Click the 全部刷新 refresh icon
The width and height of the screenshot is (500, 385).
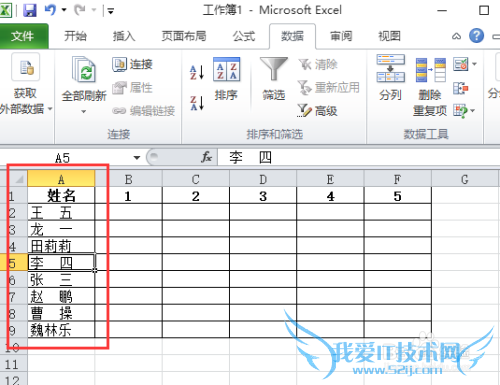(x=84, y=70)
